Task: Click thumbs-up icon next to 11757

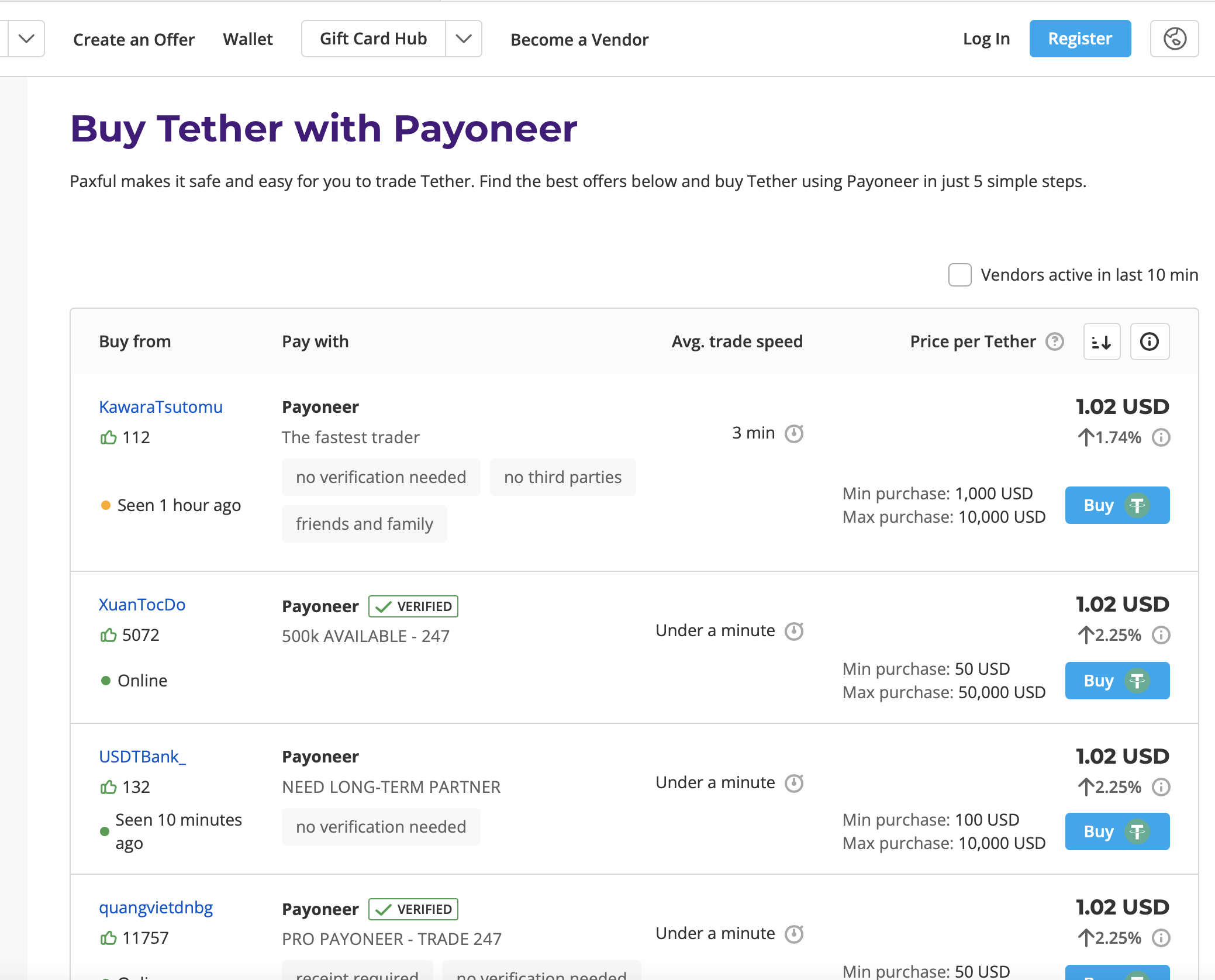Action: [108, 938]
